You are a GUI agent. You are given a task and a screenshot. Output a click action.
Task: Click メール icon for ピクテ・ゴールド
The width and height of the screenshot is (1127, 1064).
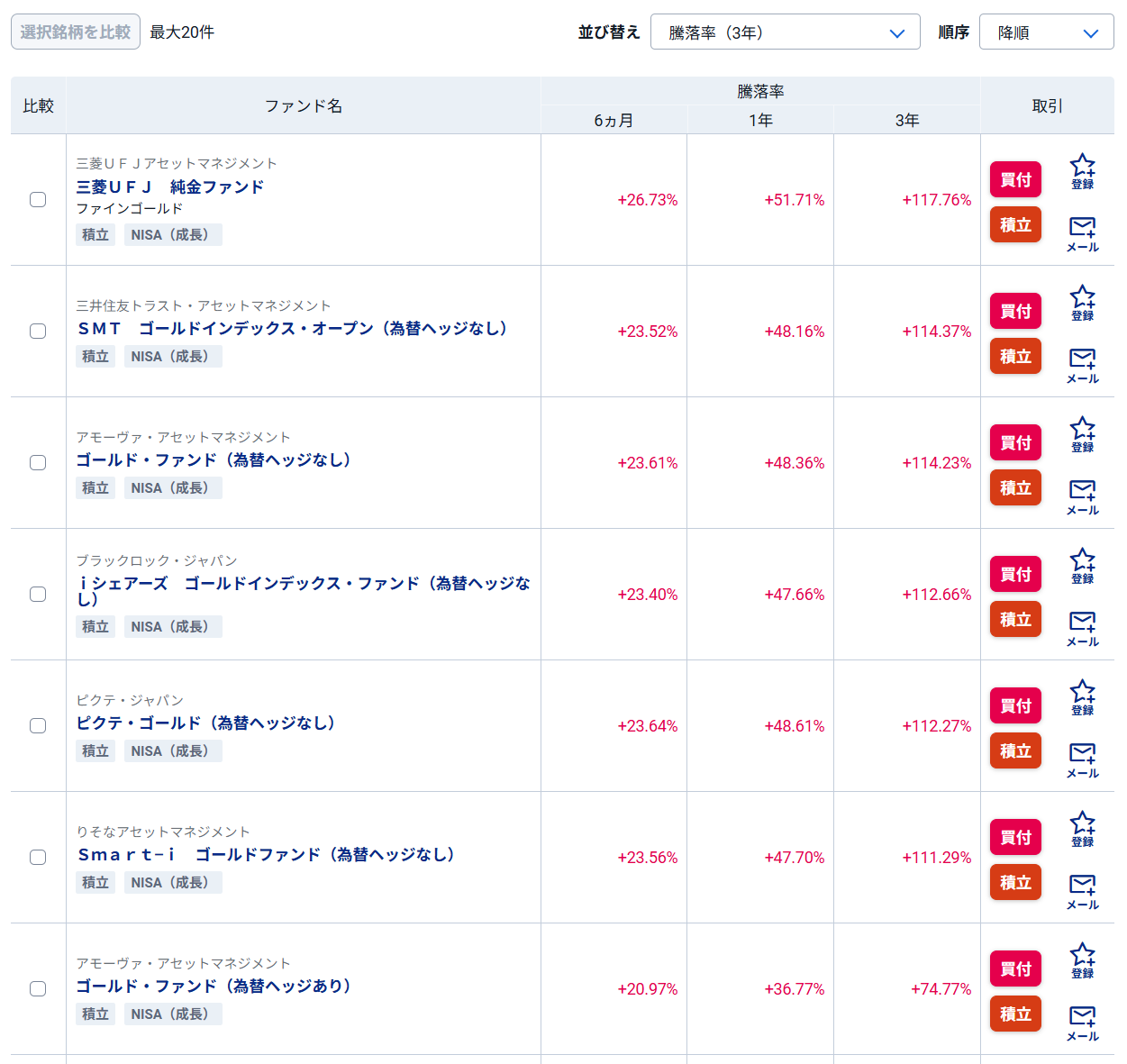pyautogui.click(x=1082, y=760)
